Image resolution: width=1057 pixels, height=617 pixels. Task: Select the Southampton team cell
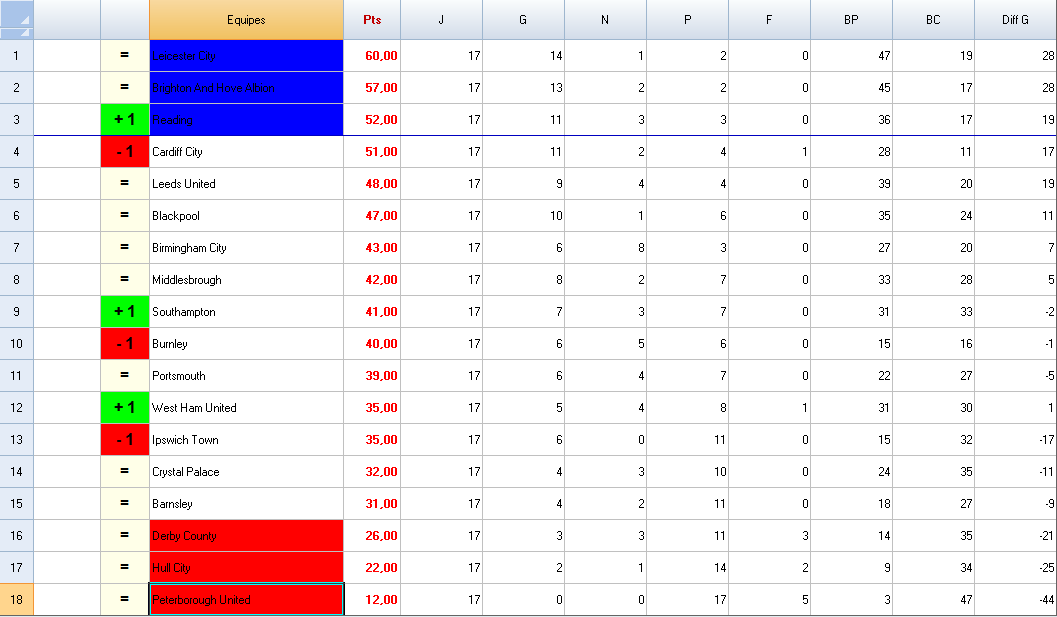(246, 312)
